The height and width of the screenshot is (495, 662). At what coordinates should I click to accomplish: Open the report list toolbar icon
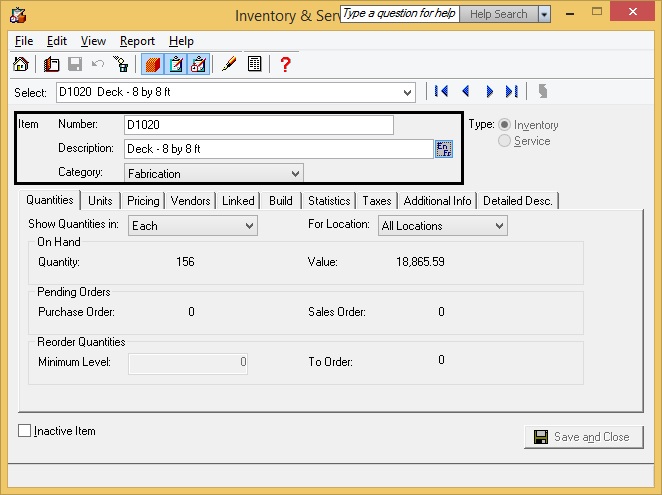[x=255, y=64]
